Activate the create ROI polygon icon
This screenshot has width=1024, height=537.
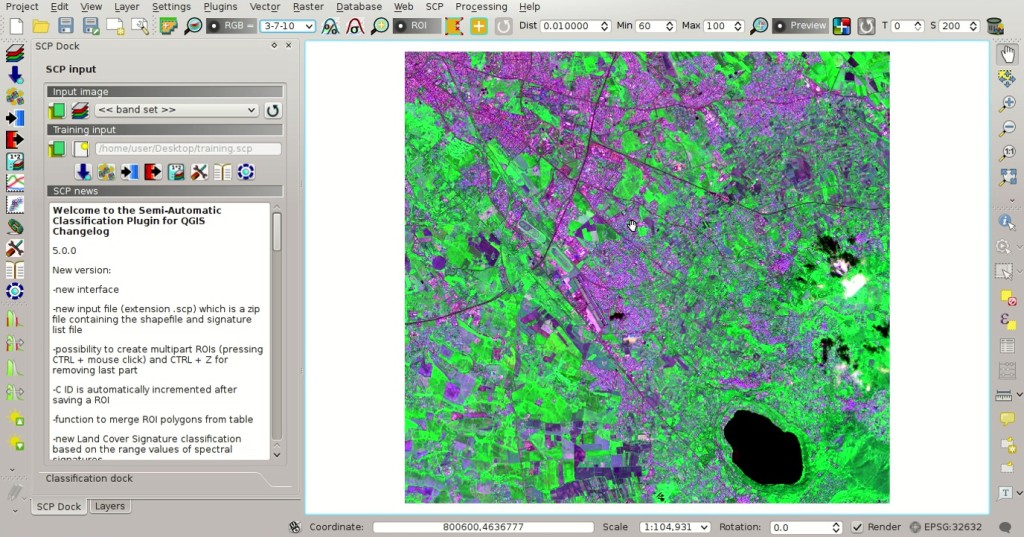[454, 26]
